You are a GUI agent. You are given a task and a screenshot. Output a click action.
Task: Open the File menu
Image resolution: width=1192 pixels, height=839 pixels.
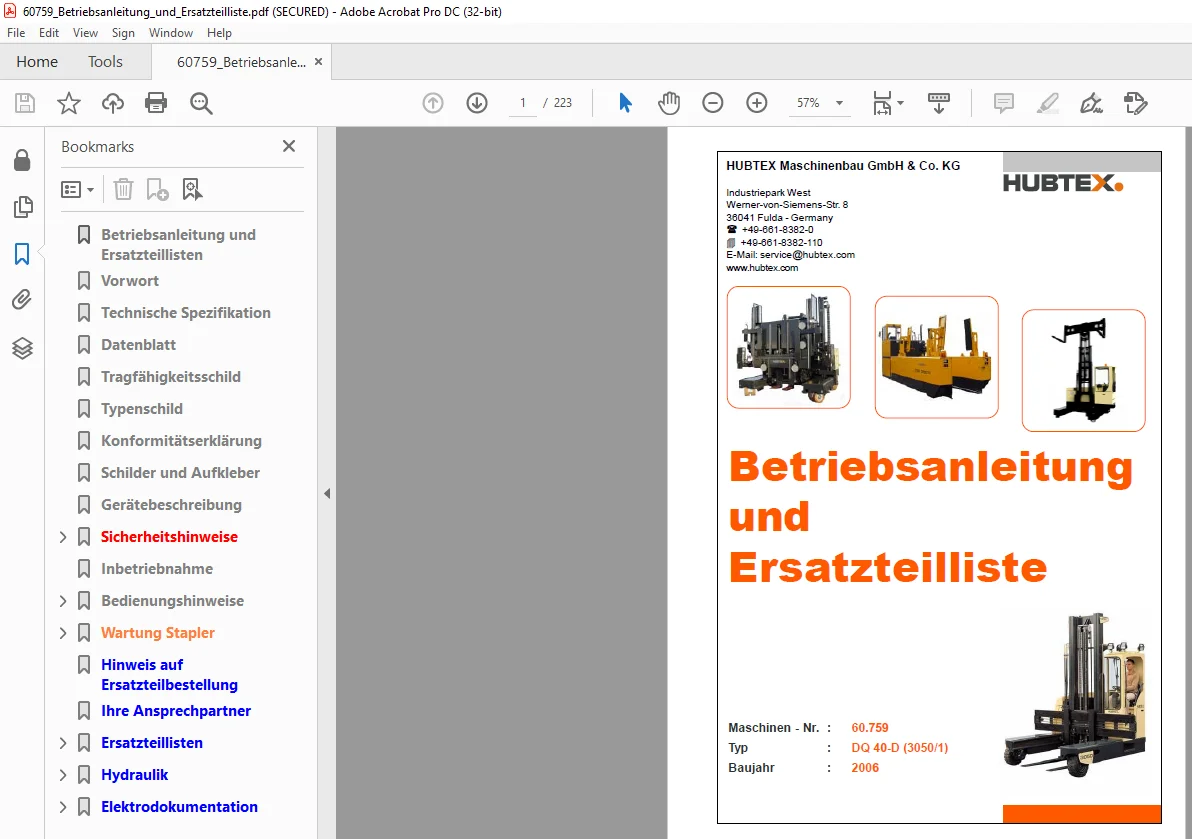tap(16, 33)
